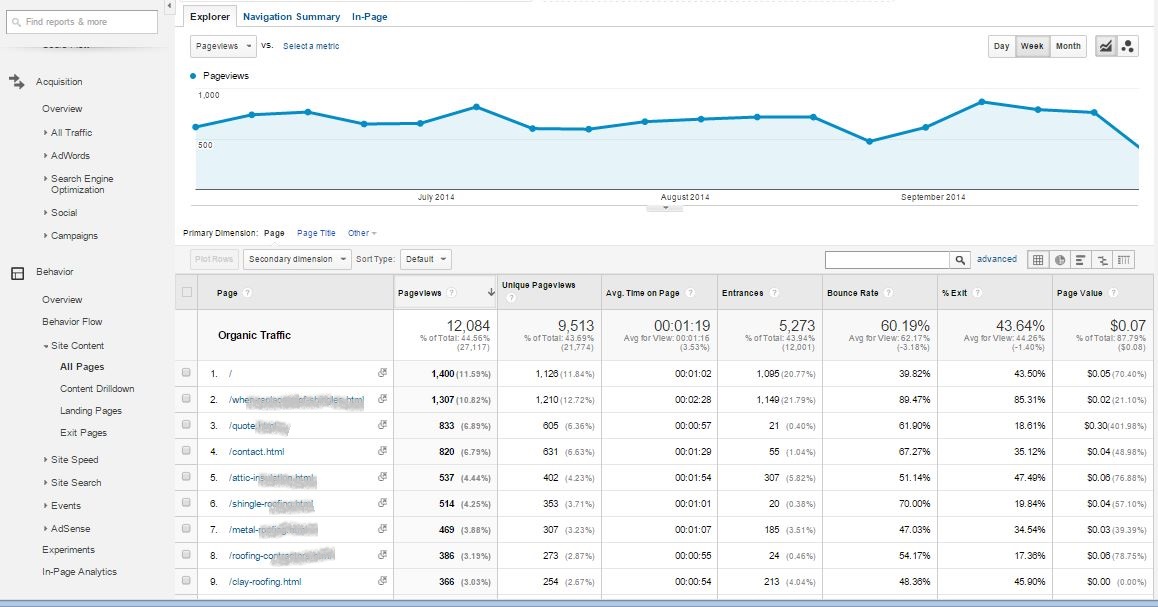Switch chart to line chart view
This screenshot has height=607, width=1158.
[x=1106, y=46]
